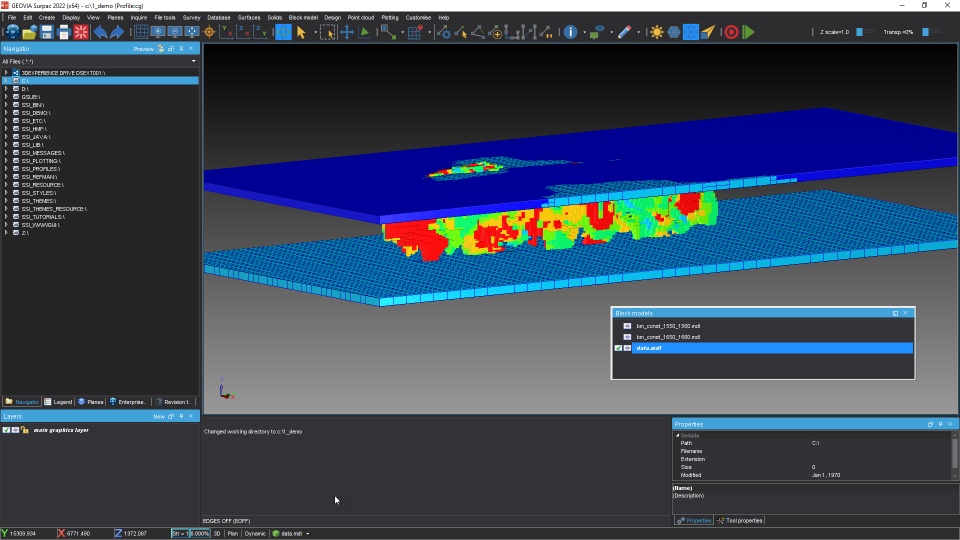This screenshot has width=960, height=540.
Task: Open the Surfaces menu
Action: pos(249,18)
